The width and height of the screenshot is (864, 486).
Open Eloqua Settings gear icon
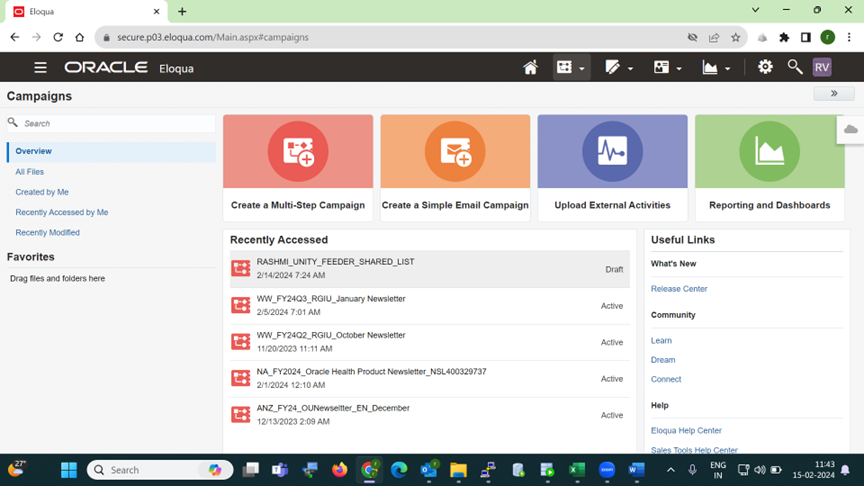pos(765,67)
